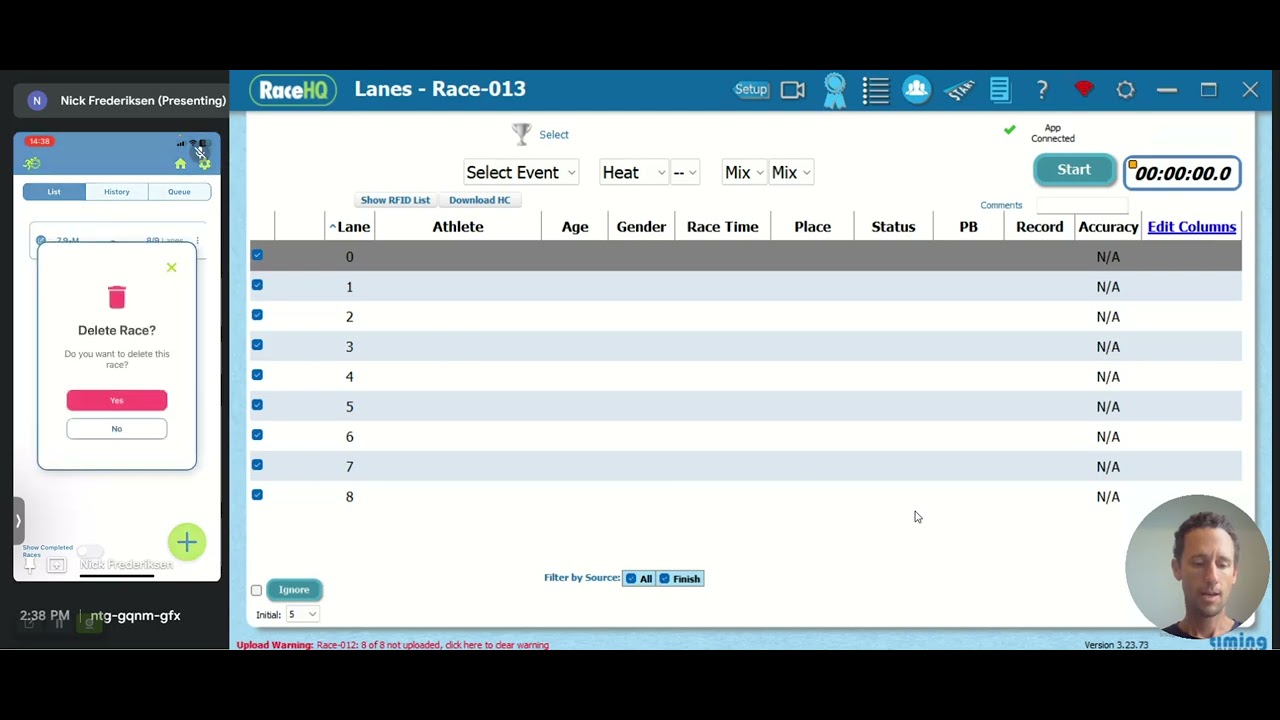Toggle checkbox for lane 3
This screenshot has width=1280, height=720.
(257, 346)
